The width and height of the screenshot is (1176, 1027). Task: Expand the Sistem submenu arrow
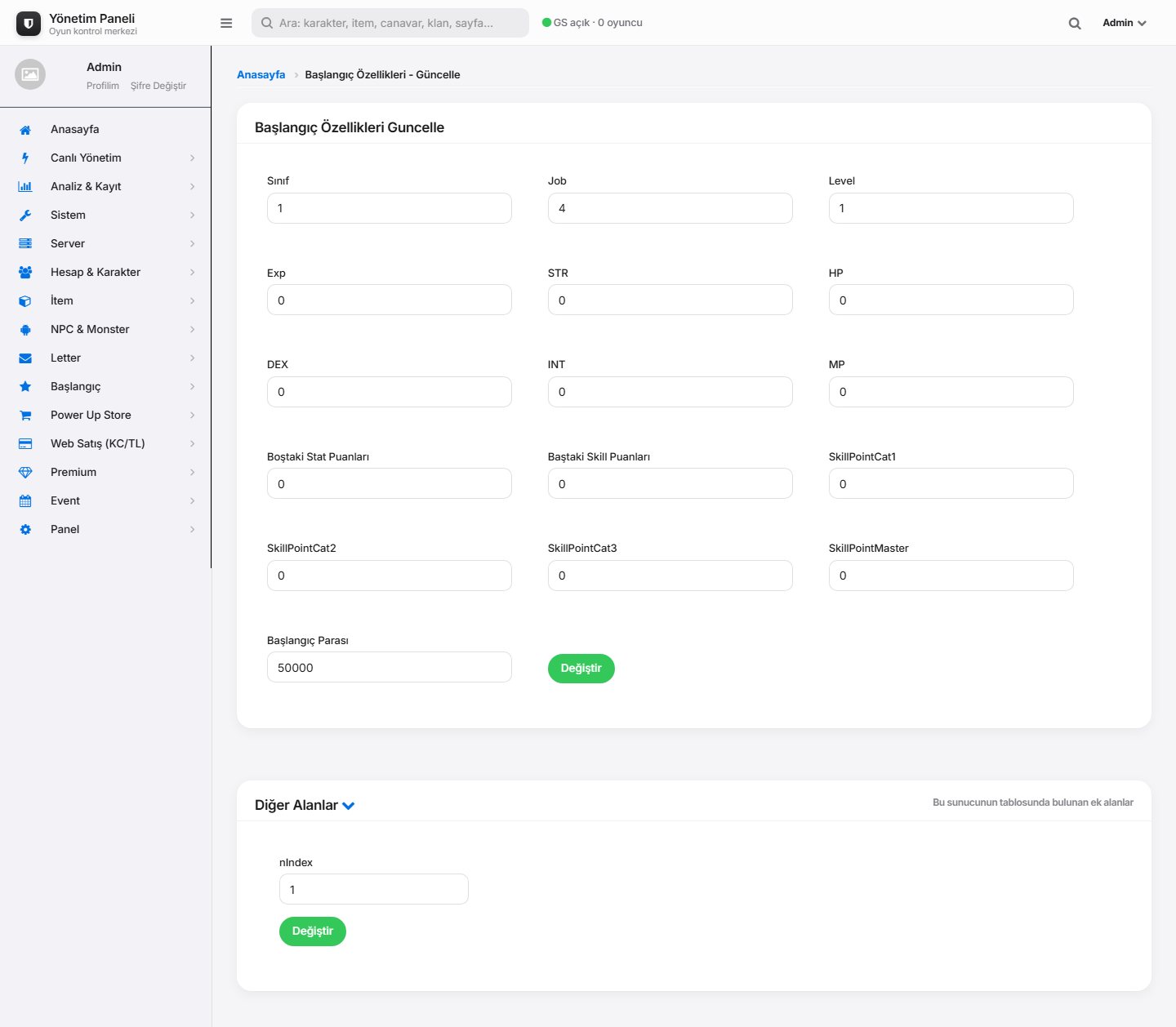pyautogui.click(x=193, y=216)
